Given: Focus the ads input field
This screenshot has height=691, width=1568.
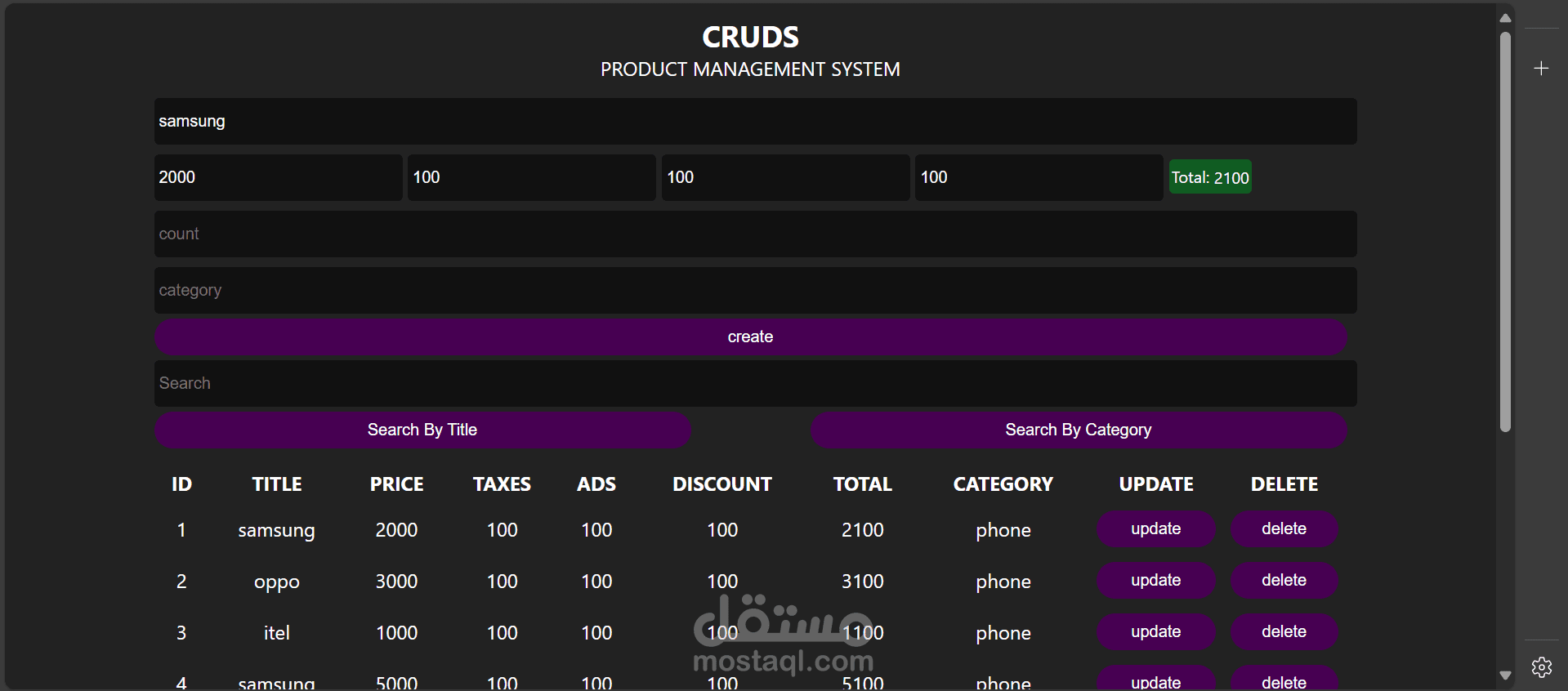Looking at the screenshot, I should (785, 178).
